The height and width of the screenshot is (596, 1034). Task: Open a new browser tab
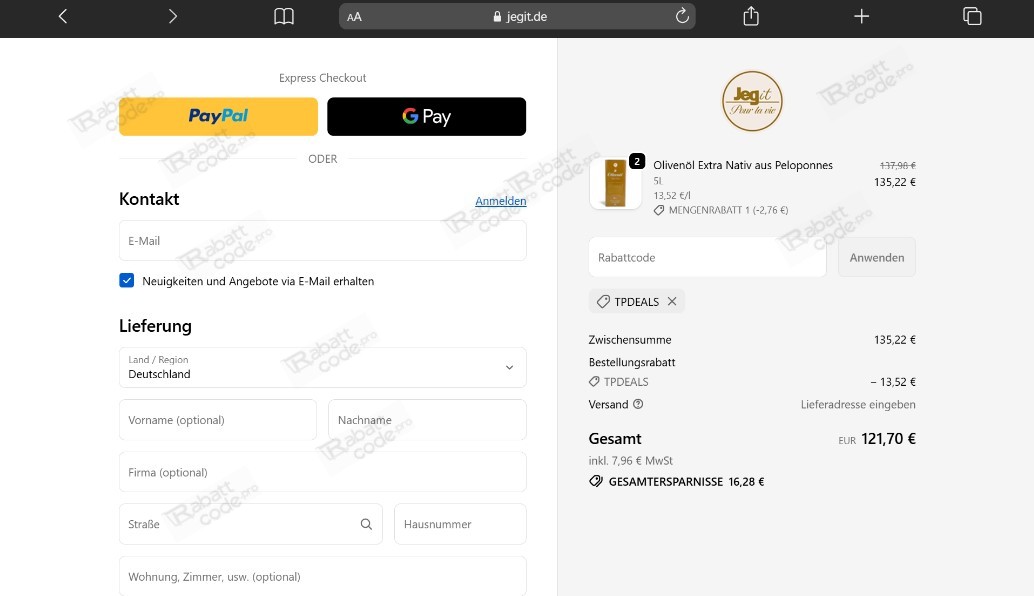click(861, 16)
